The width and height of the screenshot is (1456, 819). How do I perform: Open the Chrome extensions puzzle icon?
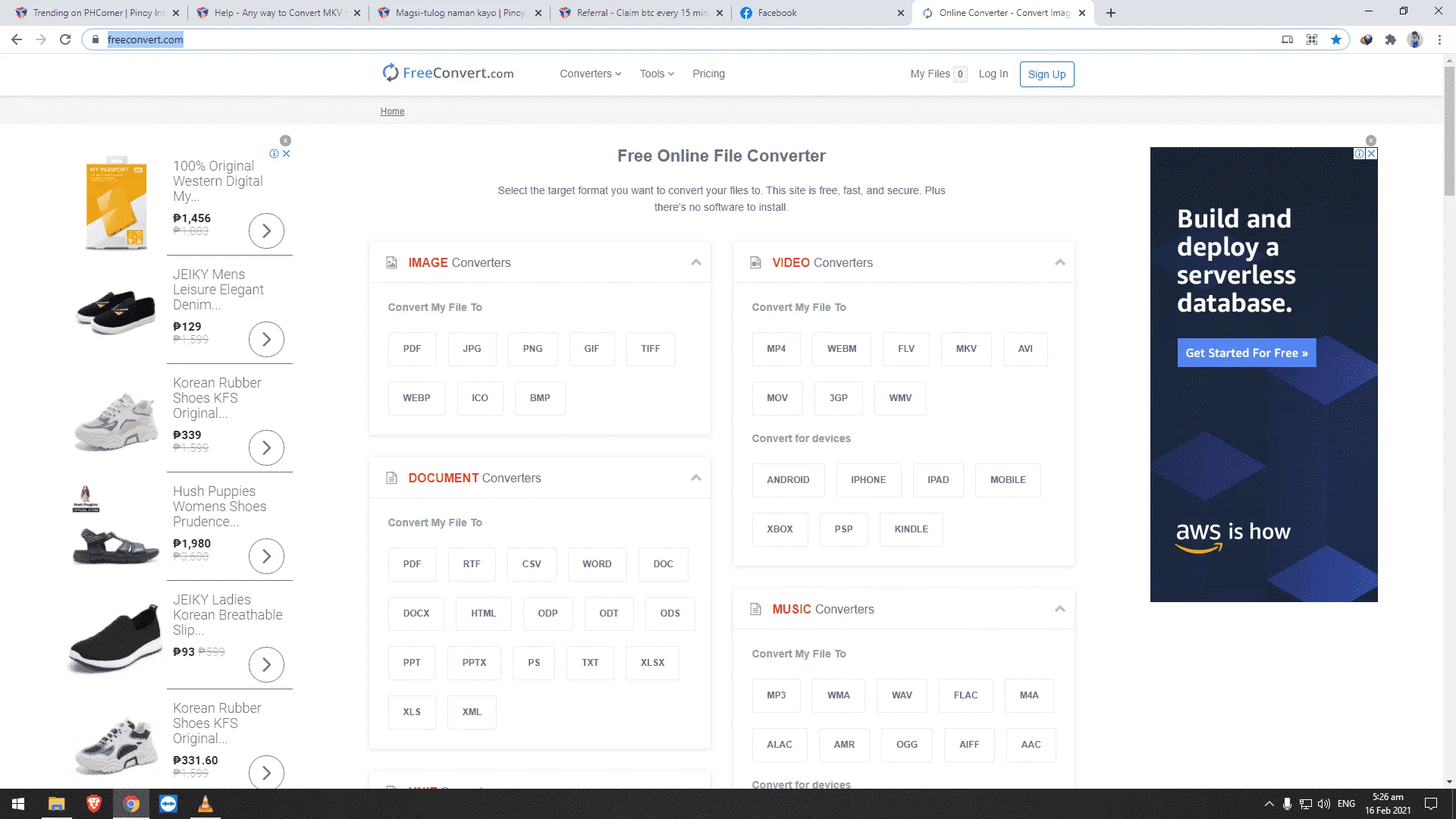(1390, 39)
